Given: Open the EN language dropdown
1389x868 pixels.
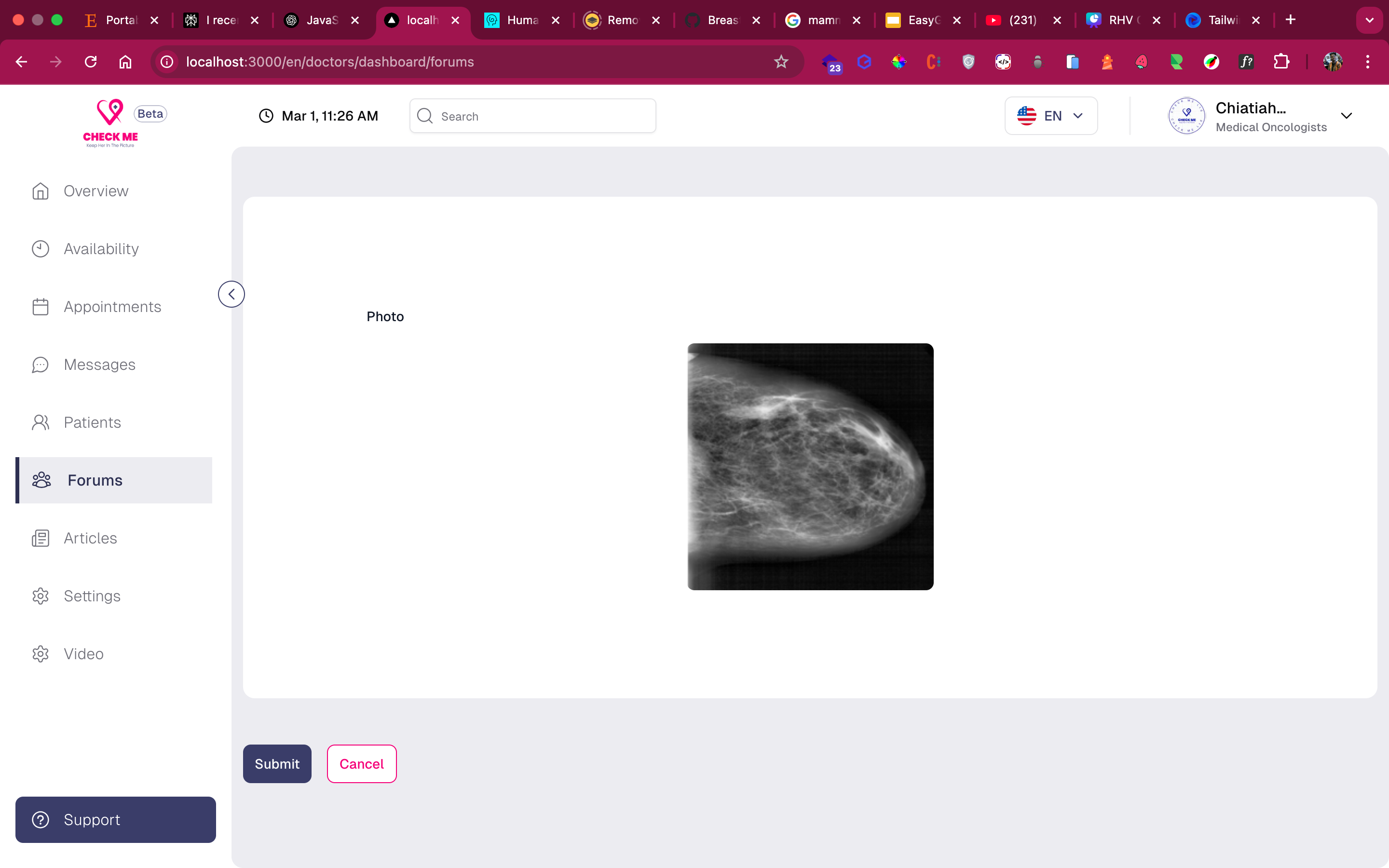Looking at the screenshot, I should click(x=1050, y=116).
